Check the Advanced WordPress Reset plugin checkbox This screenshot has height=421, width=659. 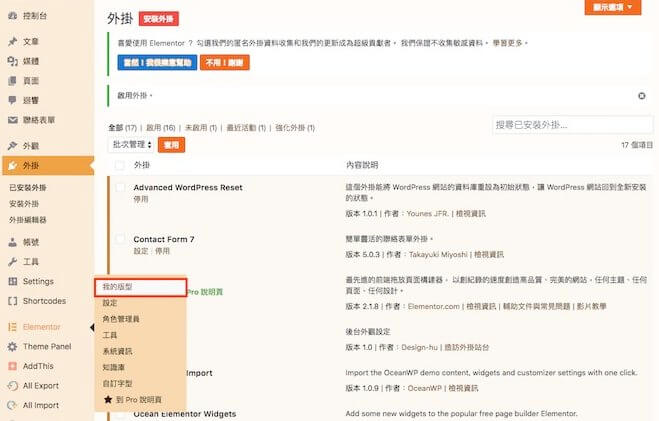point(120,187)
